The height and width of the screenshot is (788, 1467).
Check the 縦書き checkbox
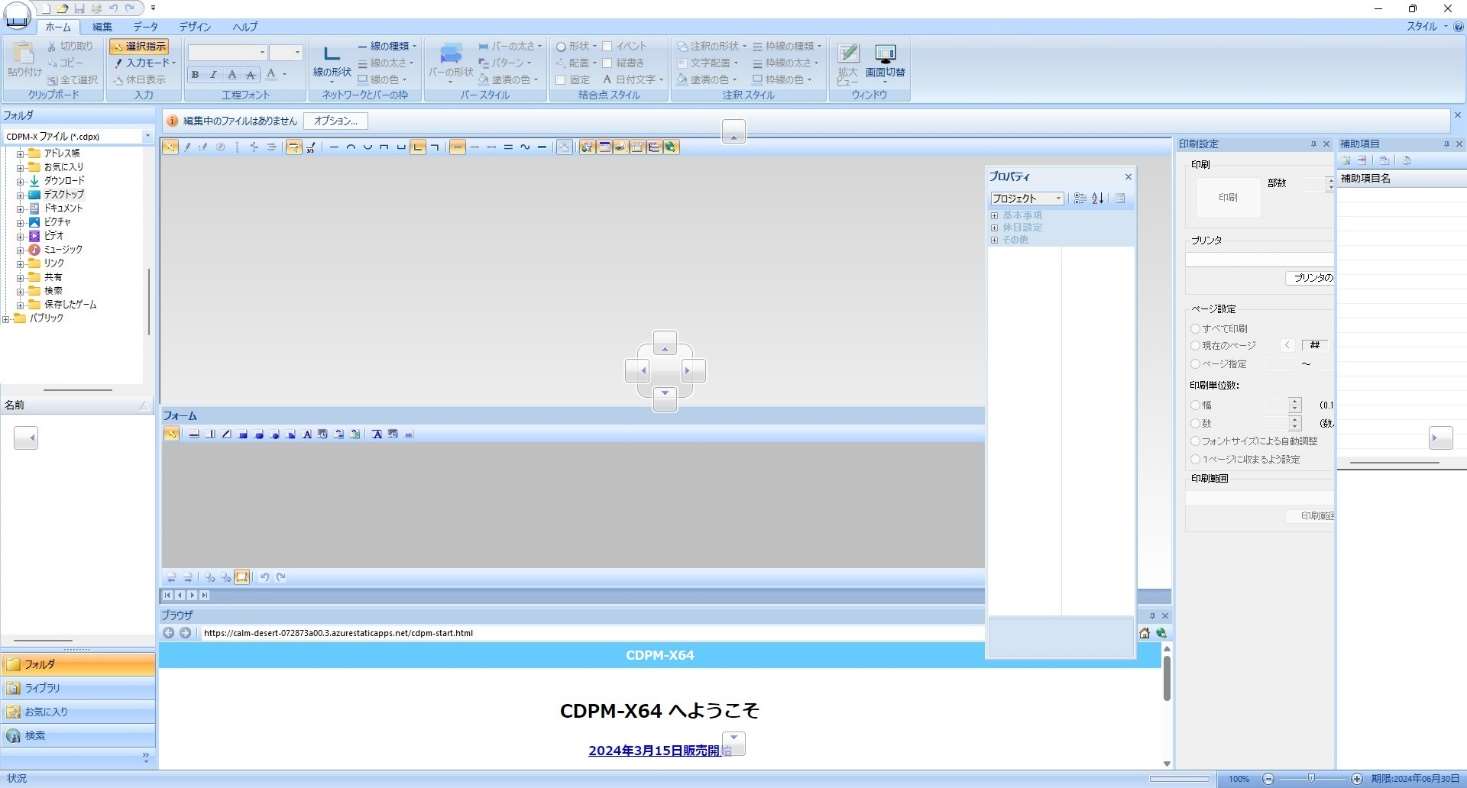[x=607, y=63]
